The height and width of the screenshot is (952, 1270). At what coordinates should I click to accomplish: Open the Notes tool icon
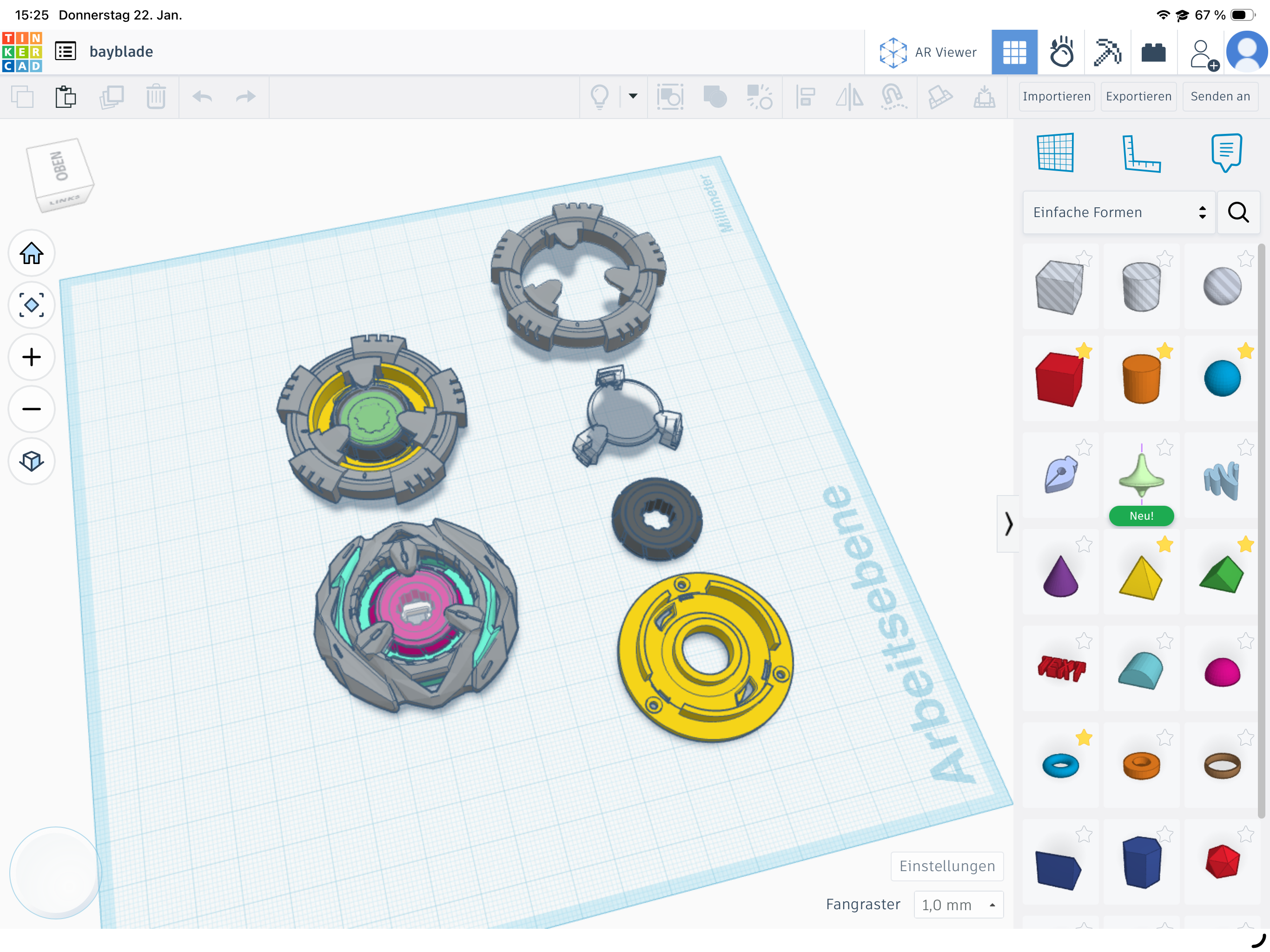(x=1226, y=153)
